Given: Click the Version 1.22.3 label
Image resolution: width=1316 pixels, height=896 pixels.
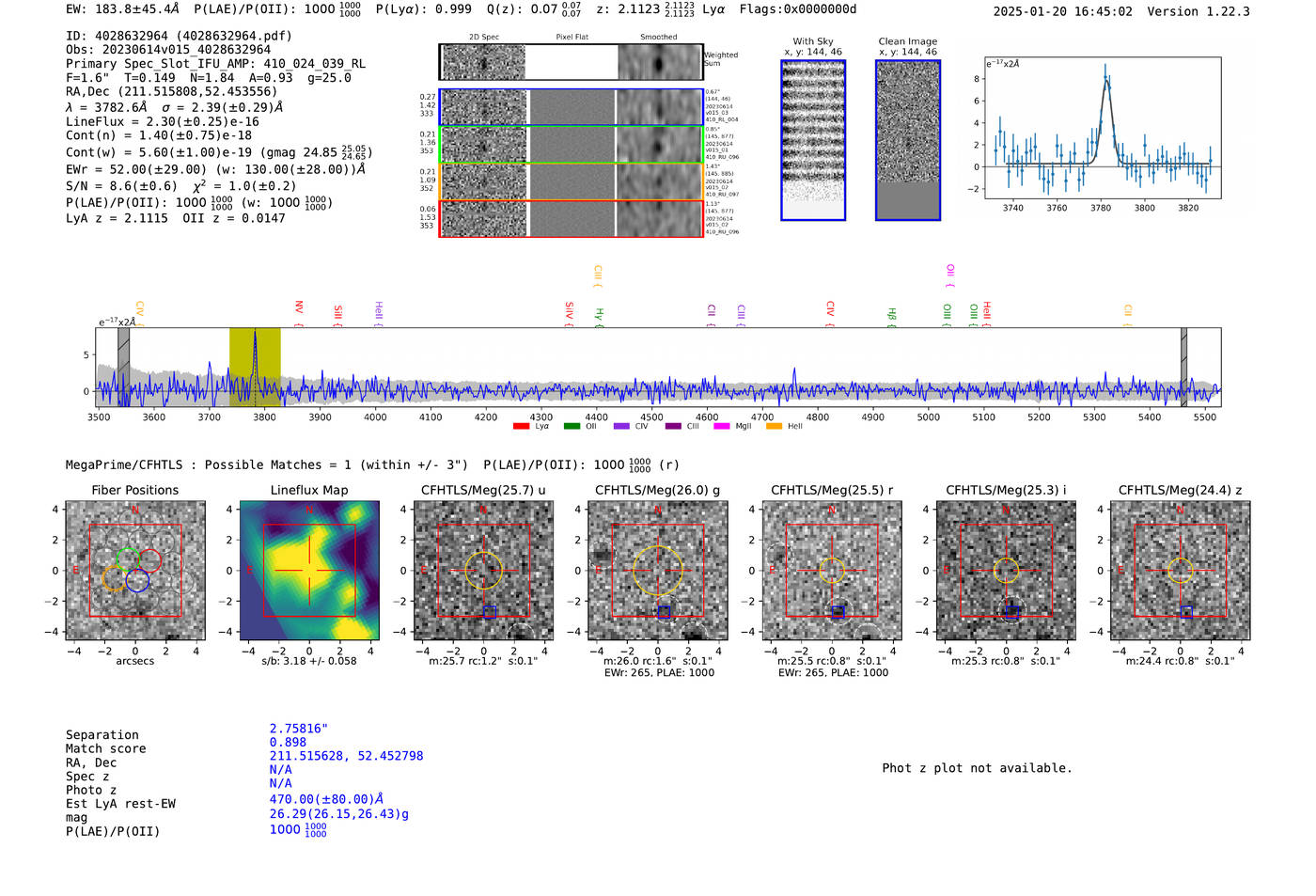Looking at the screenshot, I should [x=1198, y=11].
